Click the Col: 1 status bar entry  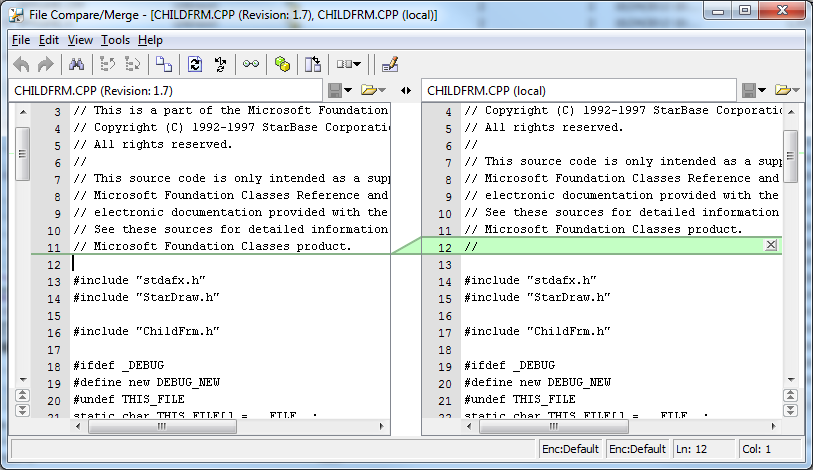point(770,449)
